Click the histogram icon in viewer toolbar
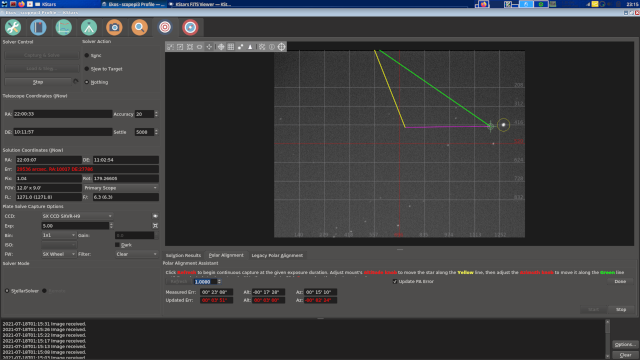 pos(250,47)
